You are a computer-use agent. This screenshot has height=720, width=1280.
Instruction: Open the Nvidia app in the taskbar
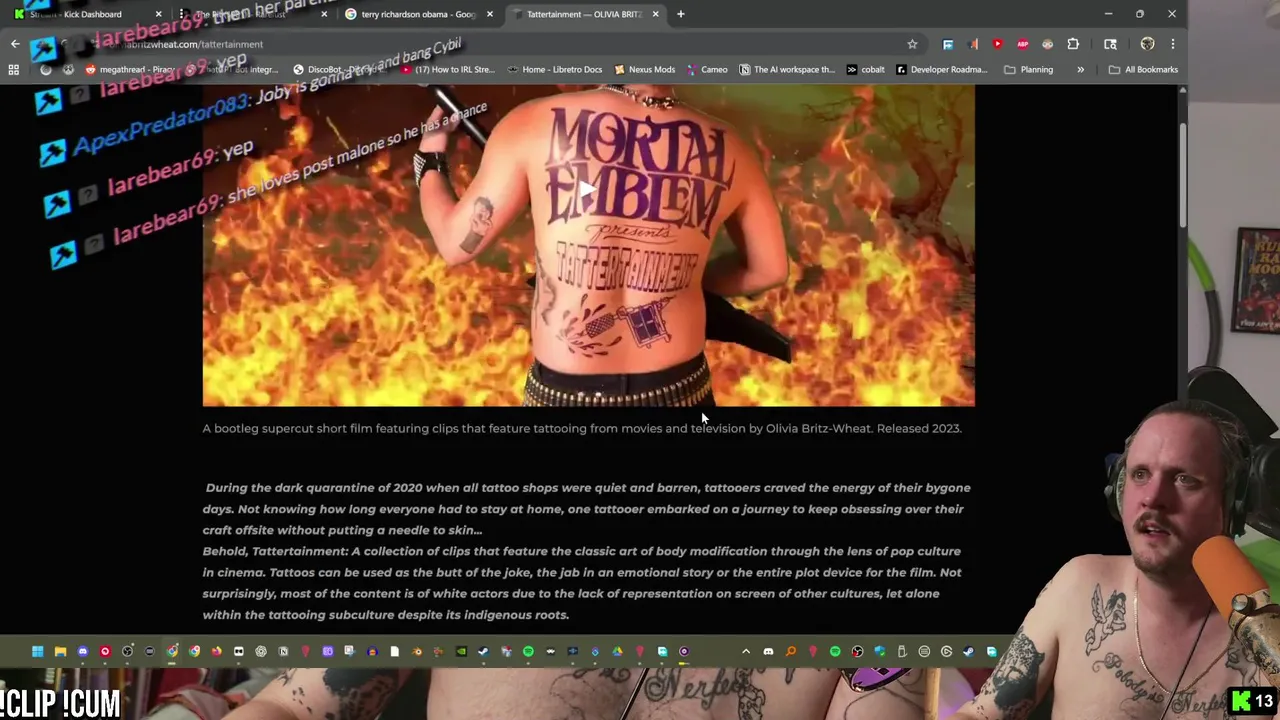[461, 652]
